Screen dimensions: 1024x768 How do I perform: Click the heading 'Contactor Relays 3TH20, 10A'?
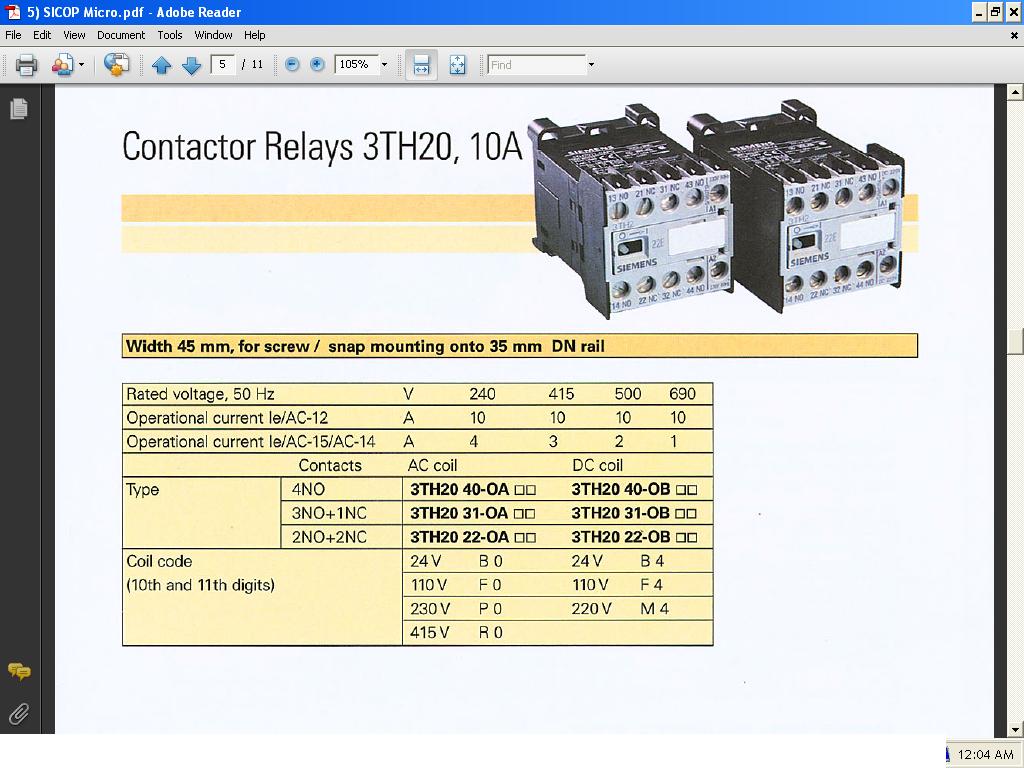click(x=323, y=146)
